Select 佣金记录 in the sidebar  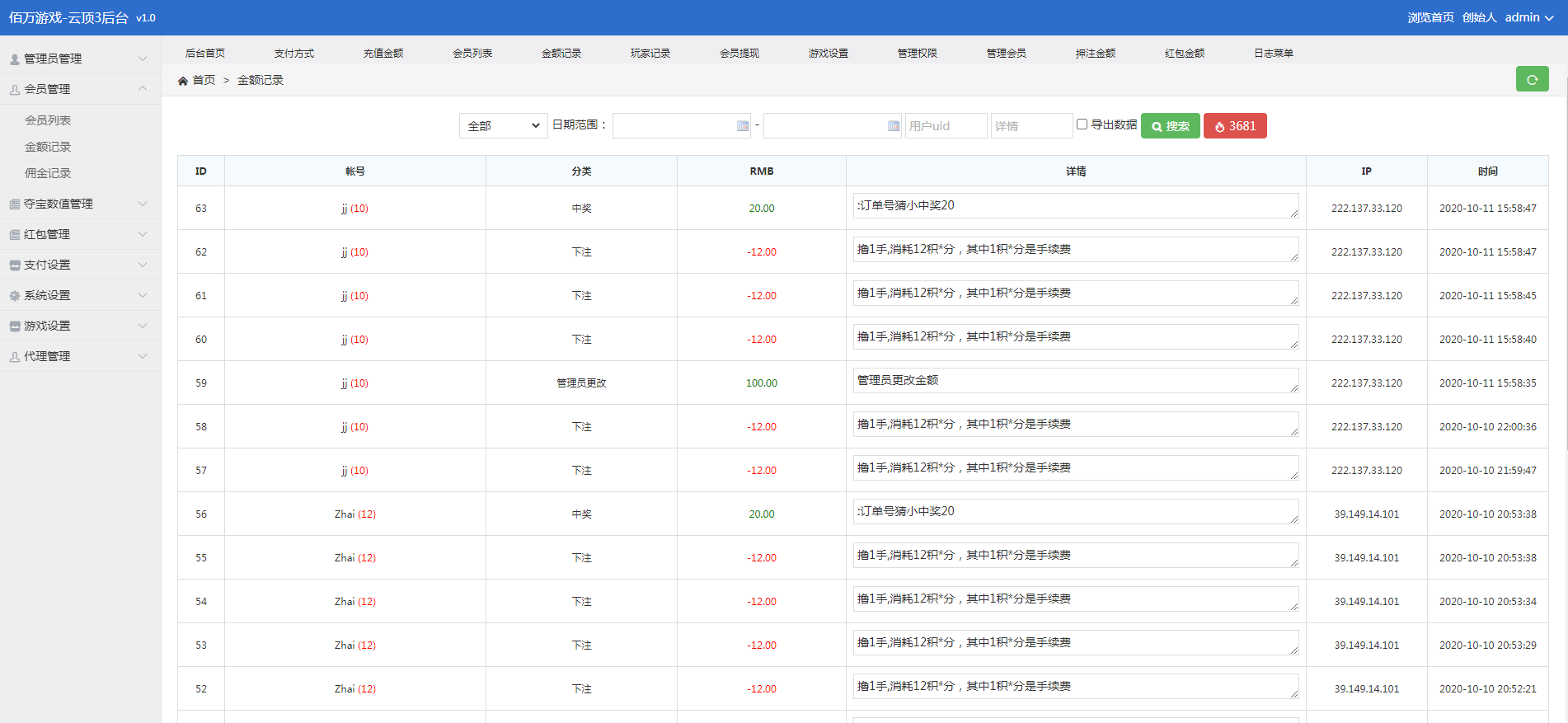(x=48, y=173)
